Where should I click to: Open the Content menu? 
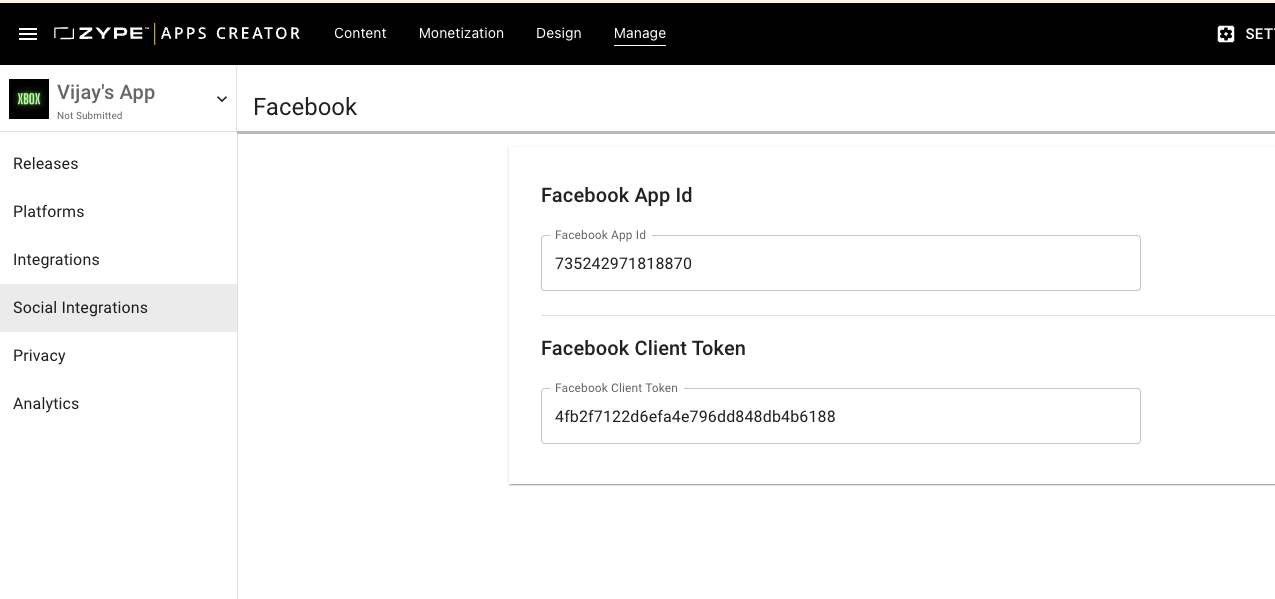[x=360, y=33]
